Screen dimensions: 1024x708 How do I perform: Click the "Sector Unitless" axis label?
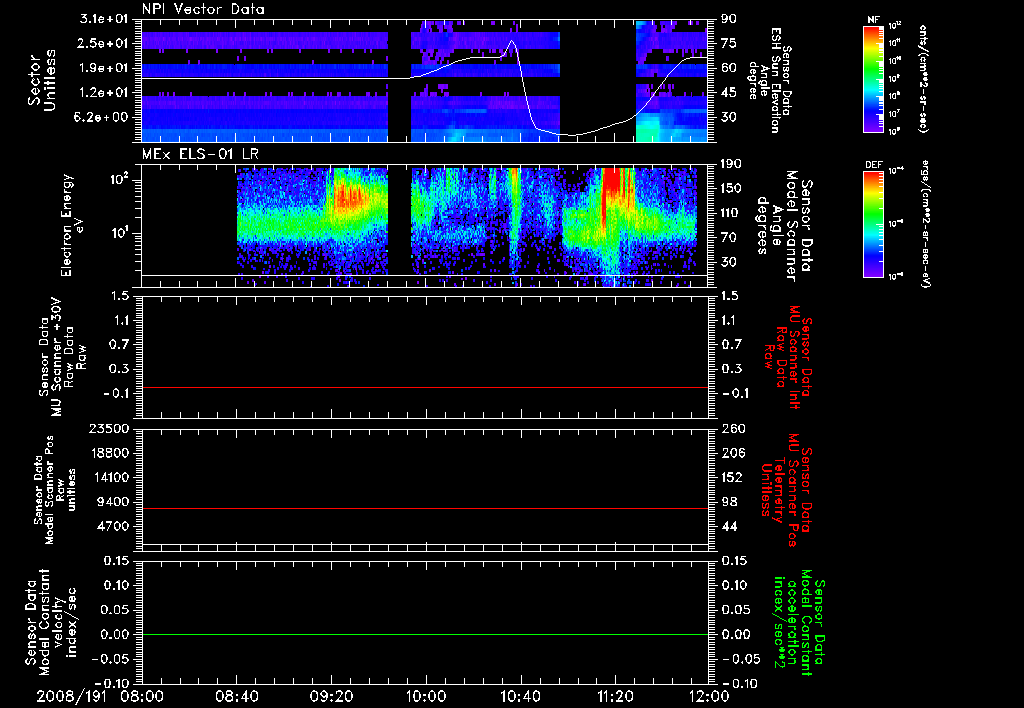[42, 80]
